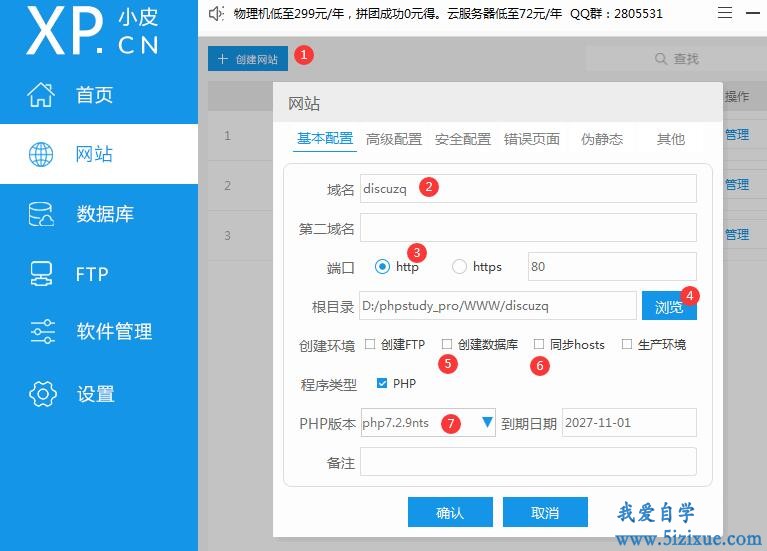The width and height of the screenshot is (767, 551).
Task: Select the http radio button
Action: click(x=382, y=267)
